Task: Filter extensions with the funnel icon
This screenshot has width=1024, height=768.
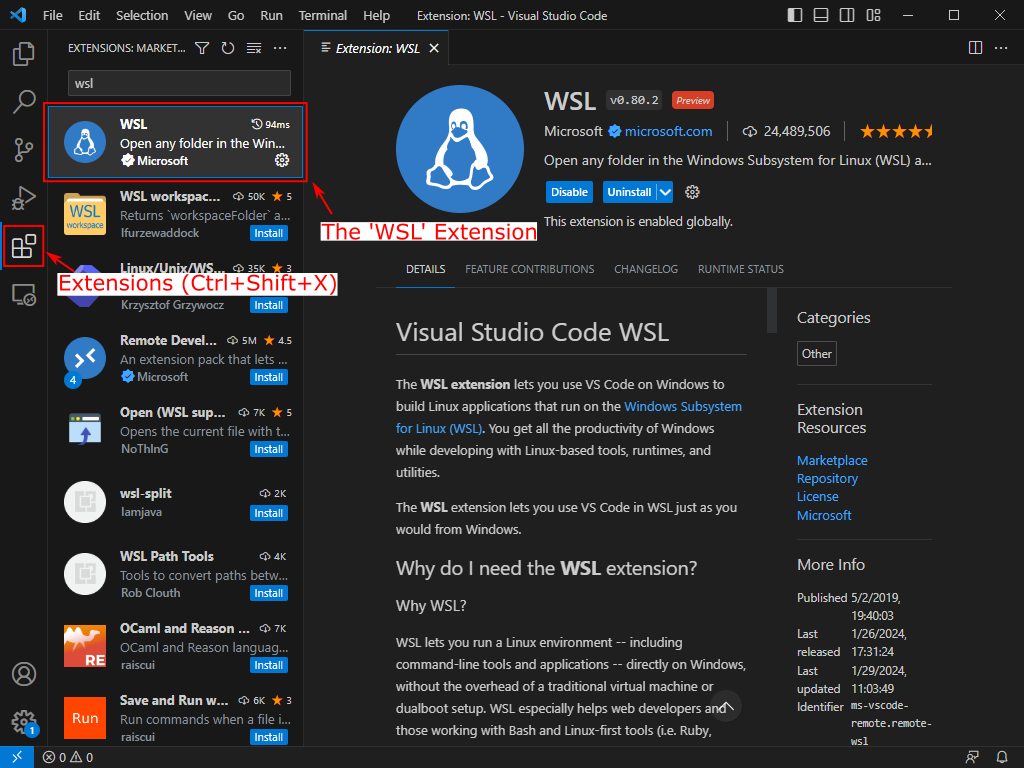Action: [x=202, y=48]
